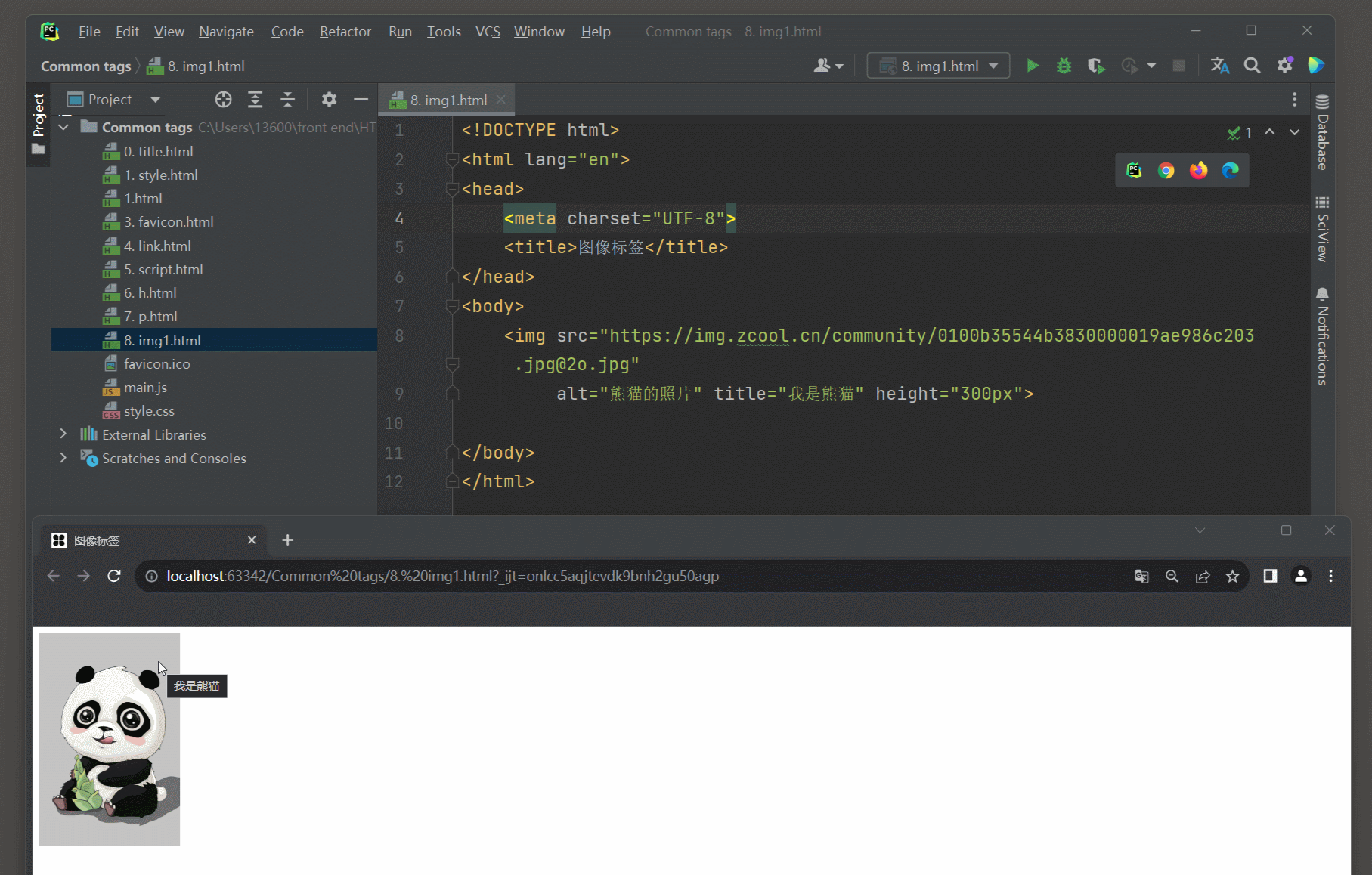Open the Database tool window
This screenshot has width=1372, height=875.
(1322, 132)
